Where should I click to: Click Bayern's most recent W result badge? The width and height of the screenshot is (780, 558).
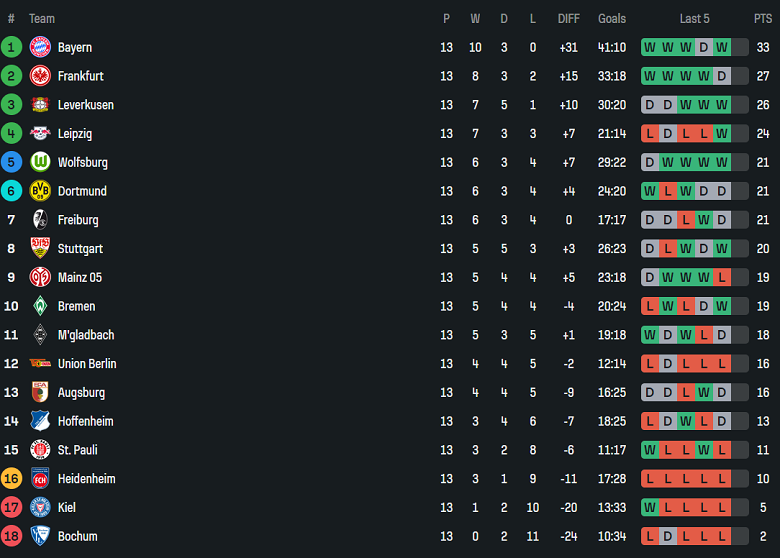(722, 47)
